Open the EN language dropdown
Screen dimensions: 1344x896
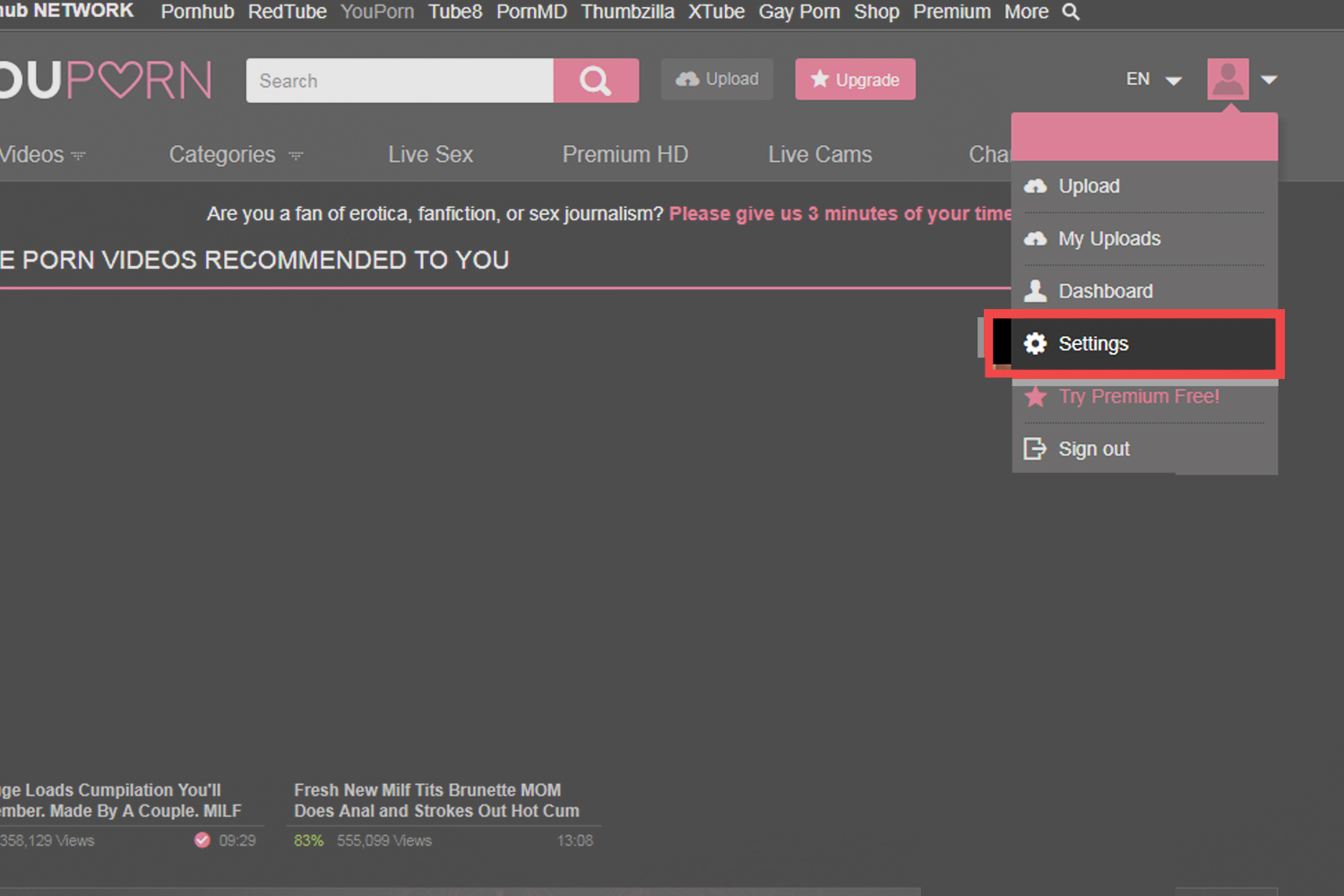1153,80
